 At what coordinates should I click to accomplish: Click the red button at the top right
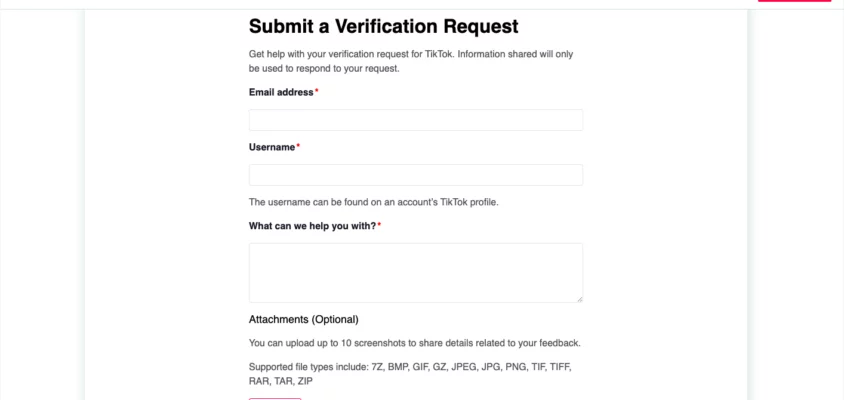(794, 1)
